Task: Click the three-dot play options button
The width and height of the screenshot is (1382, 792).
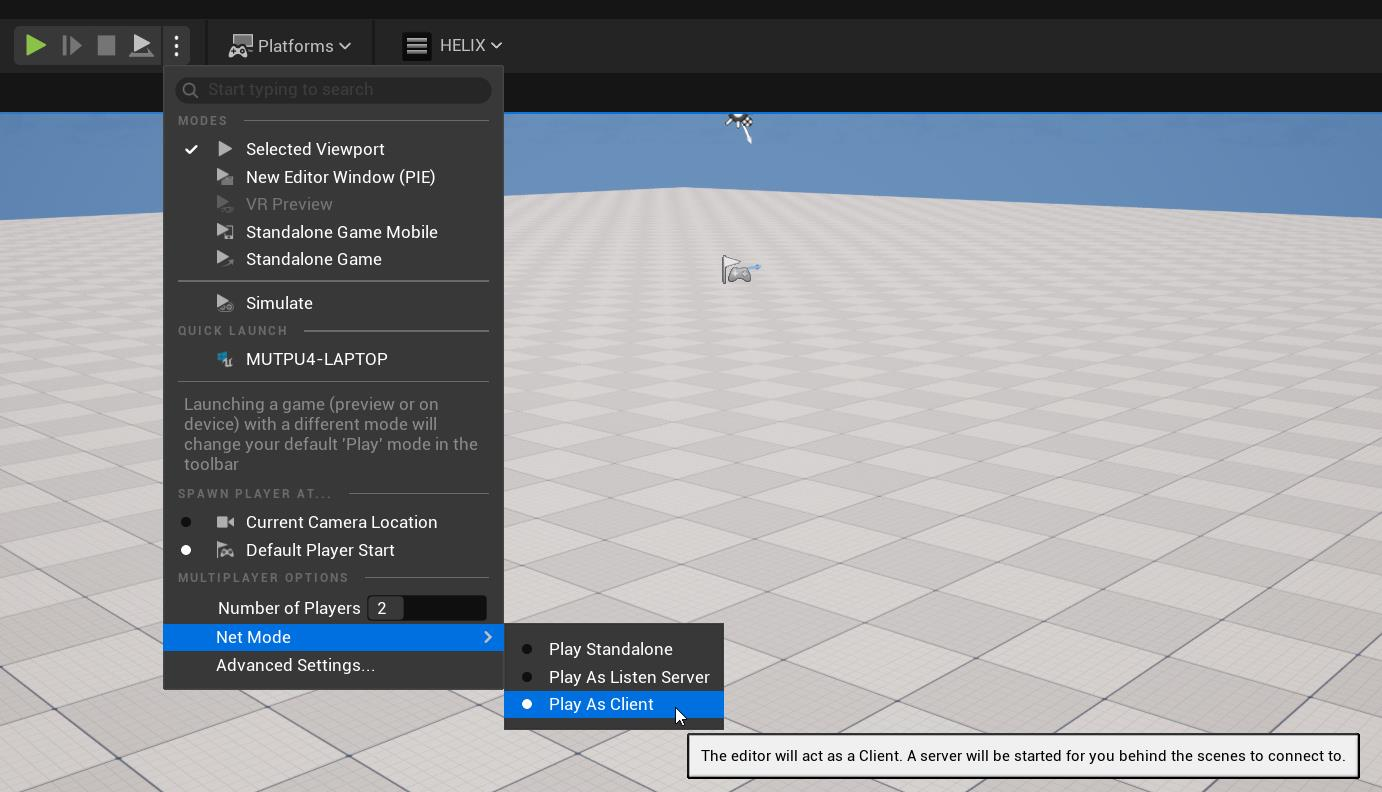Action: tap(176, 46)
